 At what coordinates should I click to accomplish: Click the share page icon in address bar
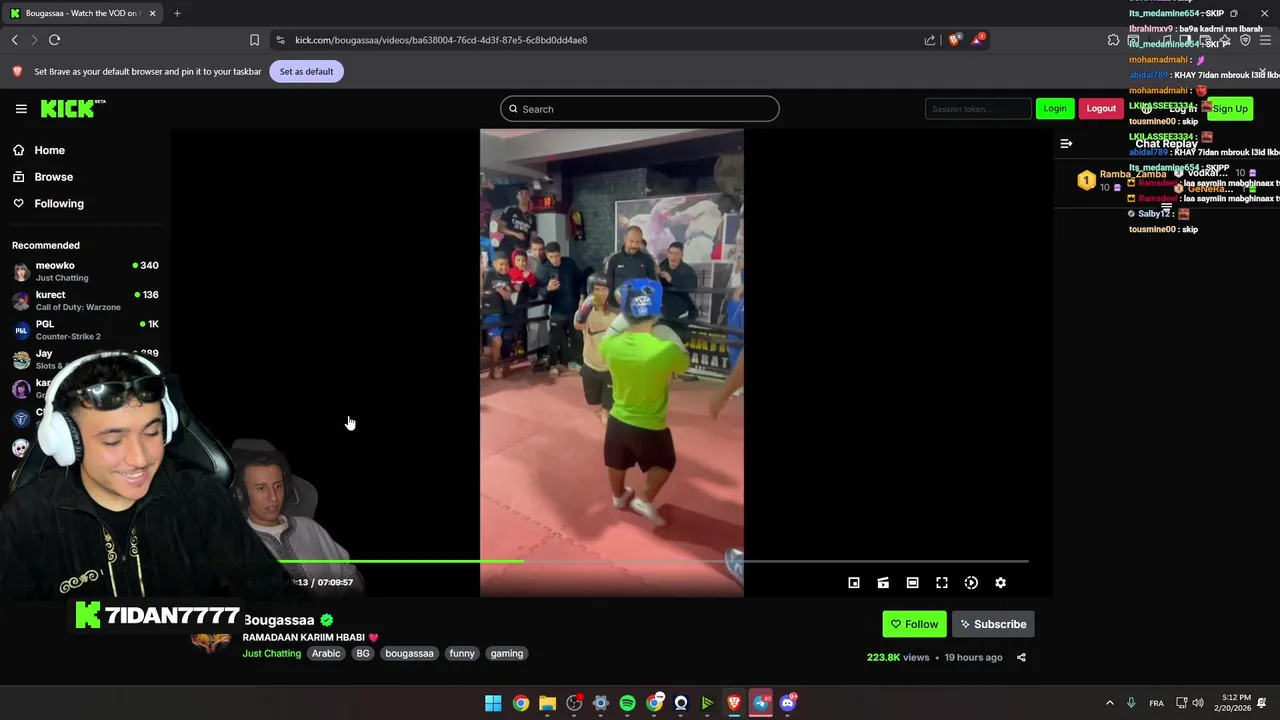pyautogui.click(x=930, y=40)
